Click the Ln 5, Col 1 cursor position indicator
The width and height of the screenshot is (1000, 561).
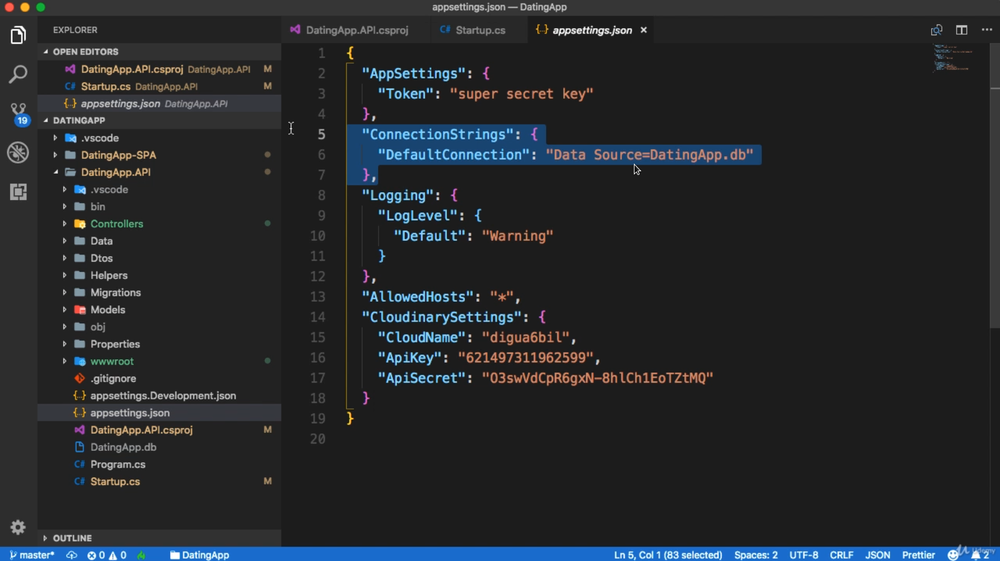(668, 555)
